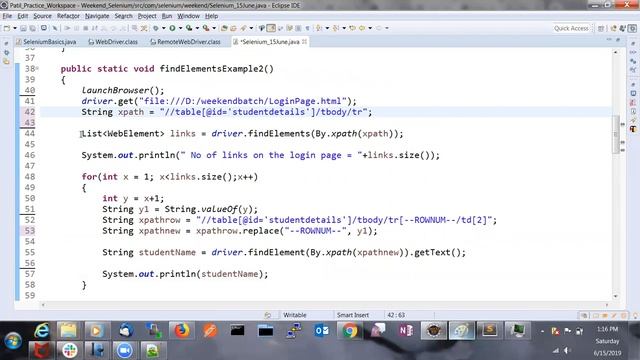Image resolution: width=640 pixels, height=360 pixels.
Task: Open the Next Annotation dropdown arrow
Action: point(327,28)
